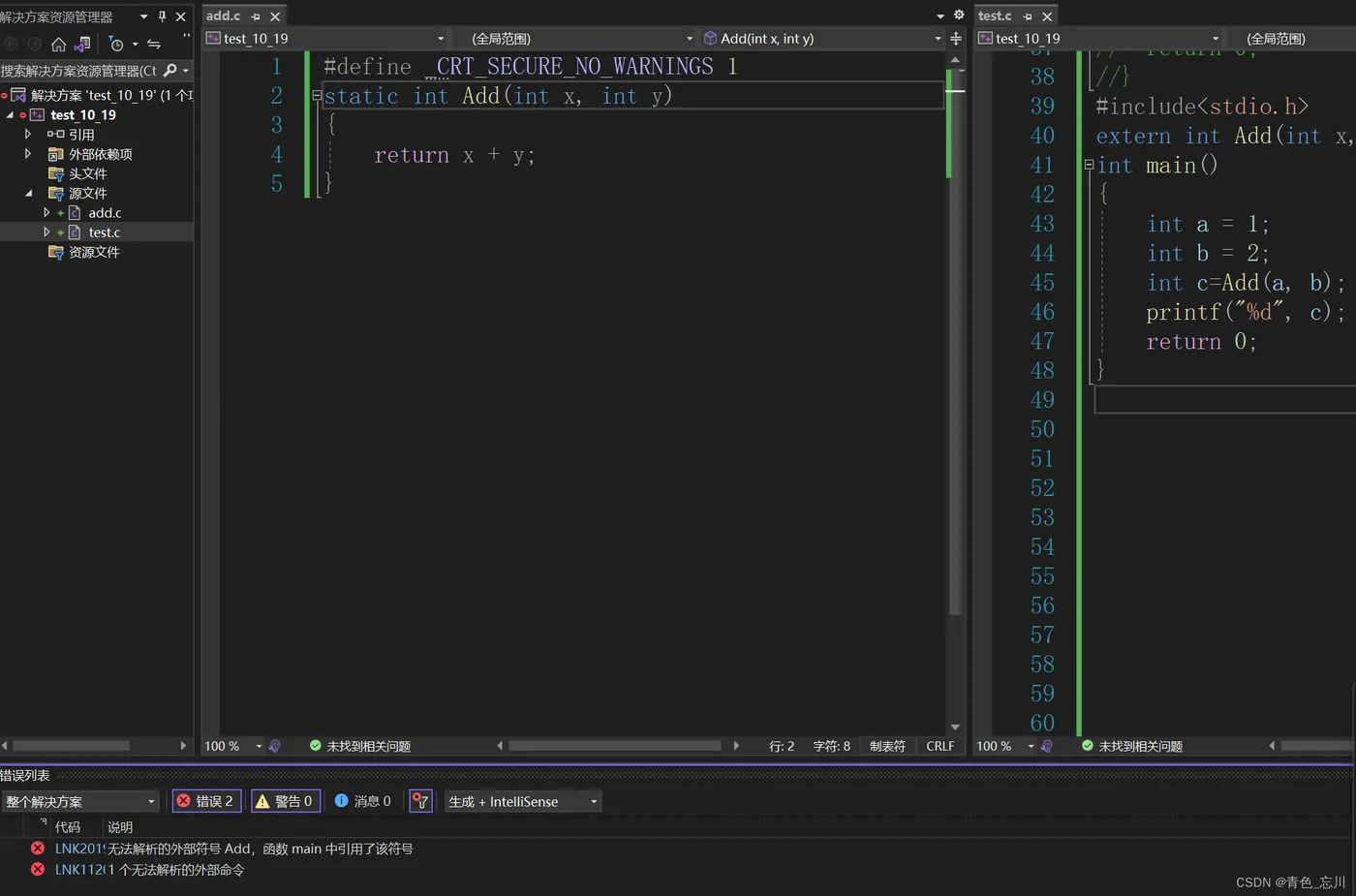Click the split editor icon in add.c
The width and height of the screenshot is (1356, 896).
pos(956,39)
